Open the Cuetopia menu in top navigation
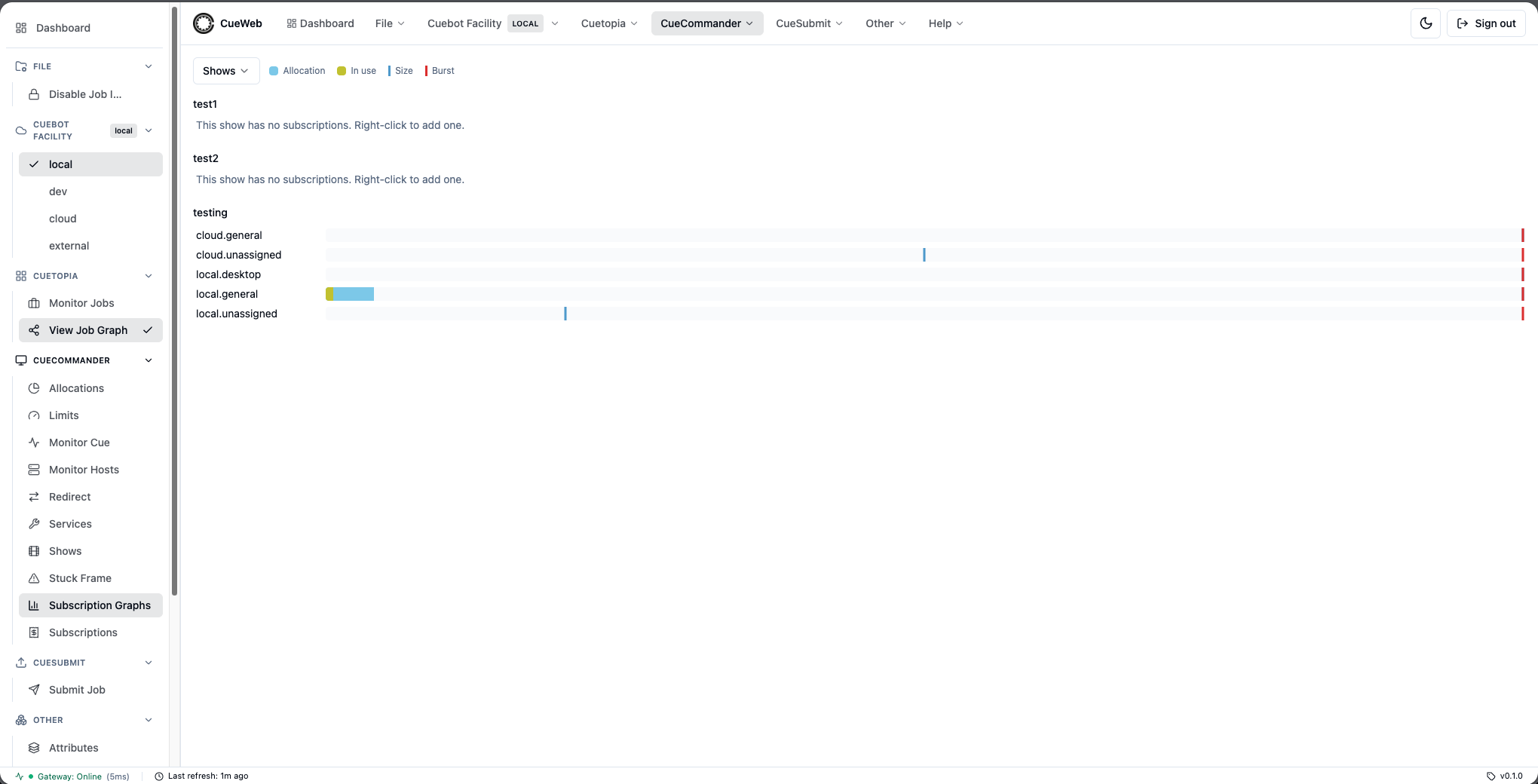 609,23
